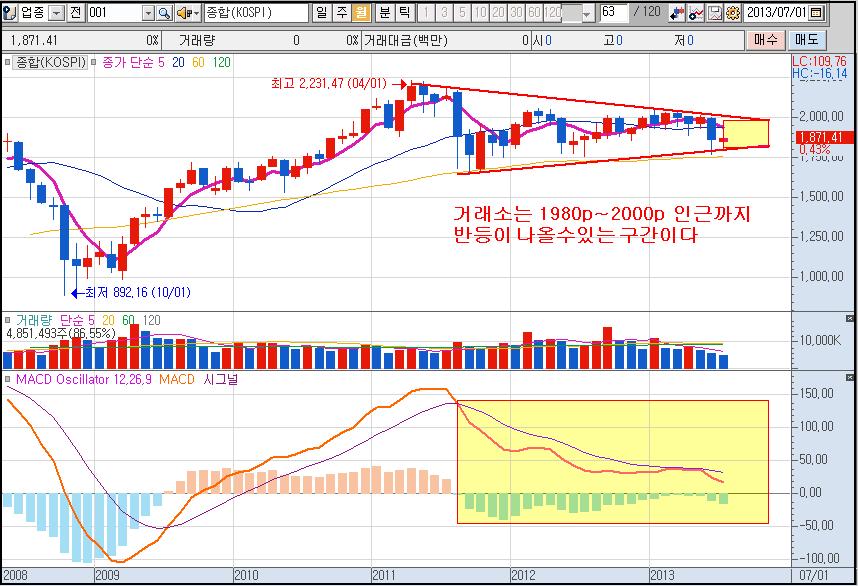Click the MACD Oscillator 12,26,9 label

[84, 379]
